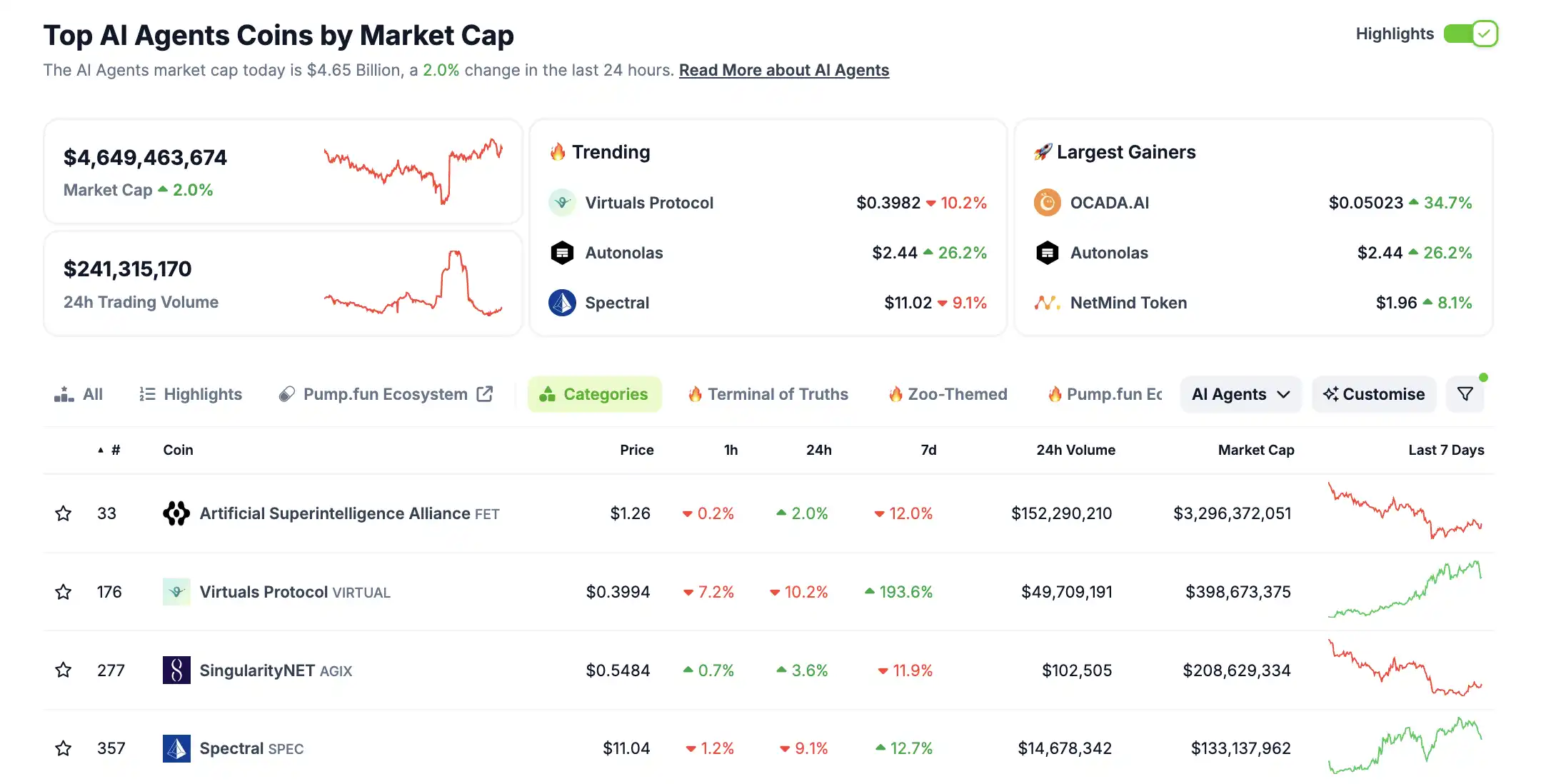Click the NetMind Token icon
Screen dimensions: 1541x784
coord(1047,303)
